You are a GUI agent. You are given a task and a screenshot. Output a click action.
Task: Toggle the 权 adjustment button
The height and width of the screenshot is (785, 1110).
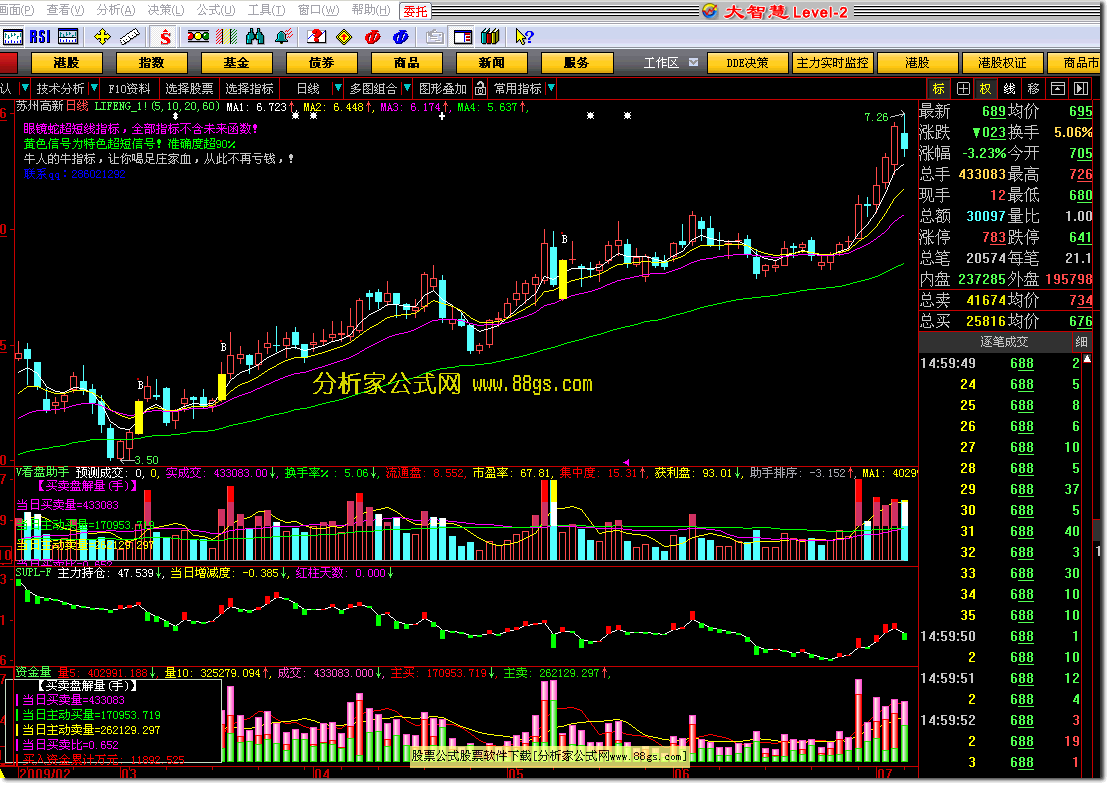click(986, 88)
